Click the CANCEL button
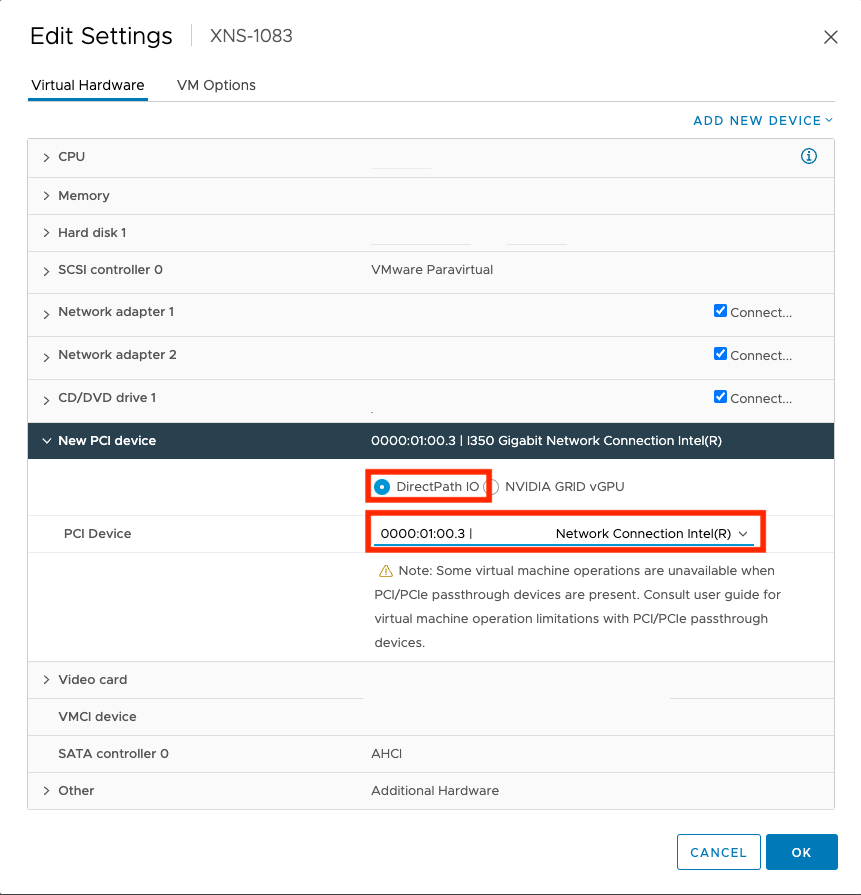Image resolution: width=861 pixels, height=895 pixels. click(x=718, y=852)
